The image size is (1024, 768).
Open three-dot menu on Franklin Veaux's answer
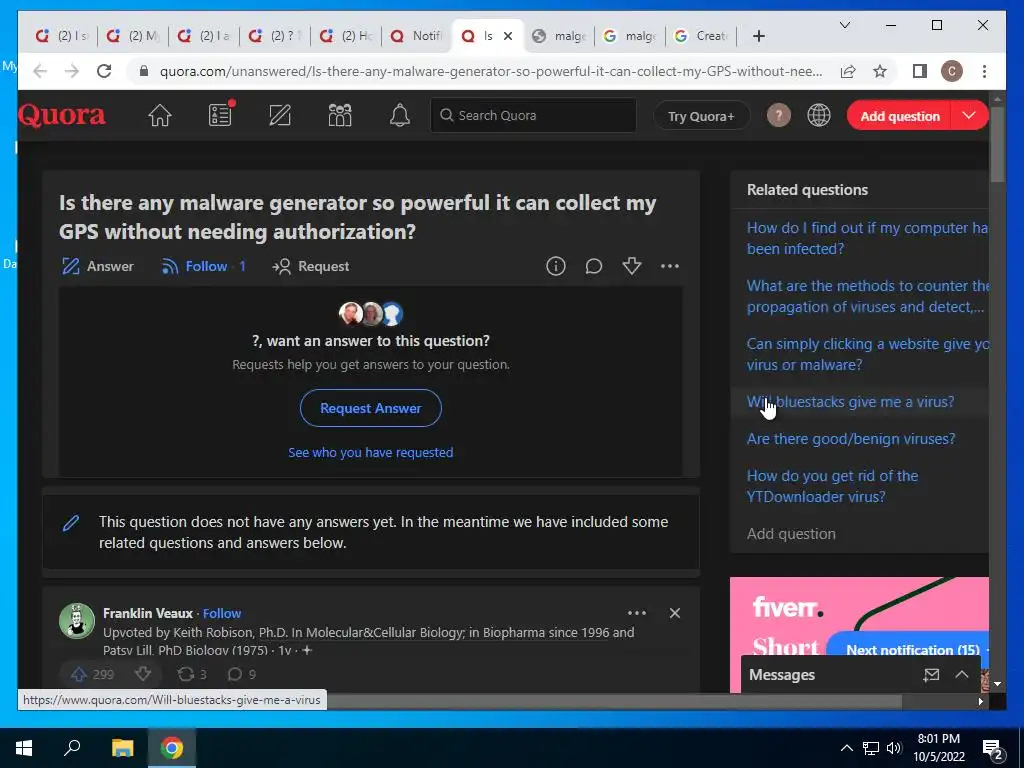point(637,613)
